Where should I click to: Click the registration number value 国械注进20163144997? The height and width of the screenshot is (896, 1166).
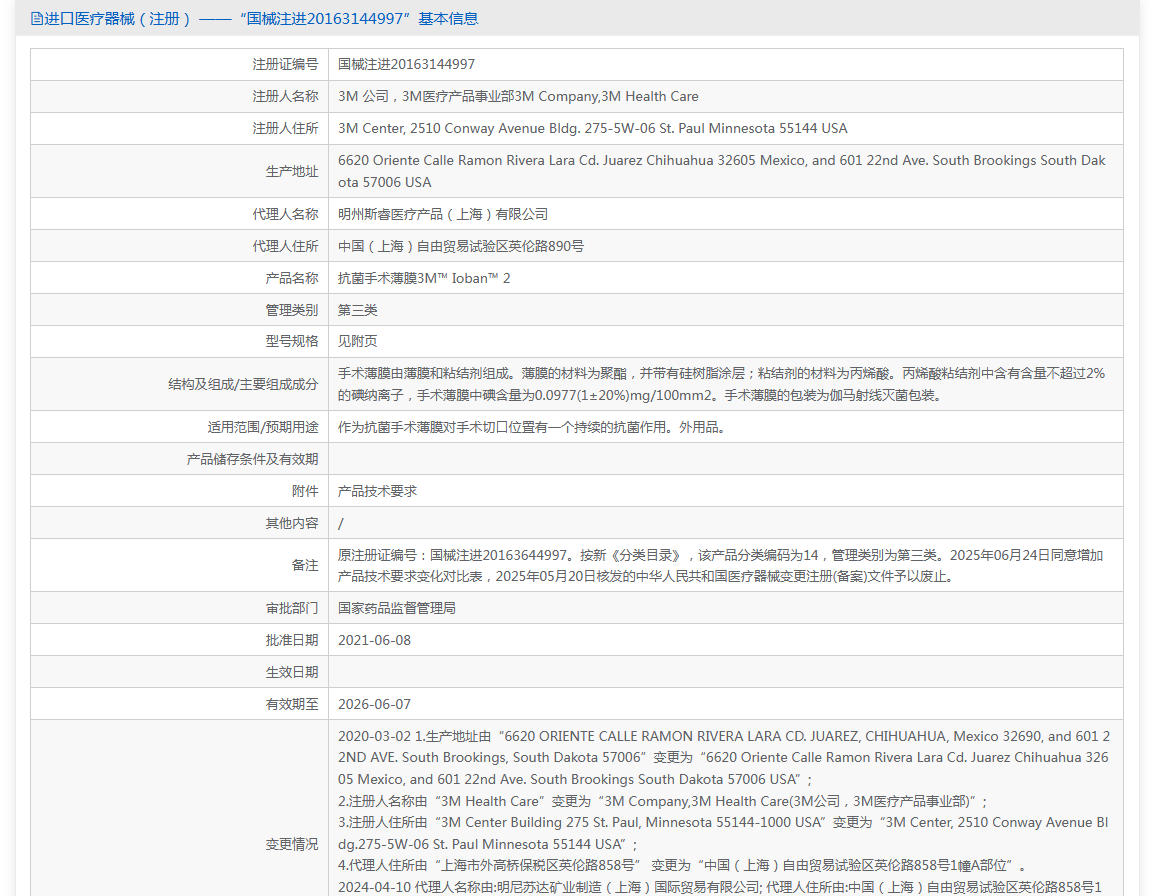406,64
